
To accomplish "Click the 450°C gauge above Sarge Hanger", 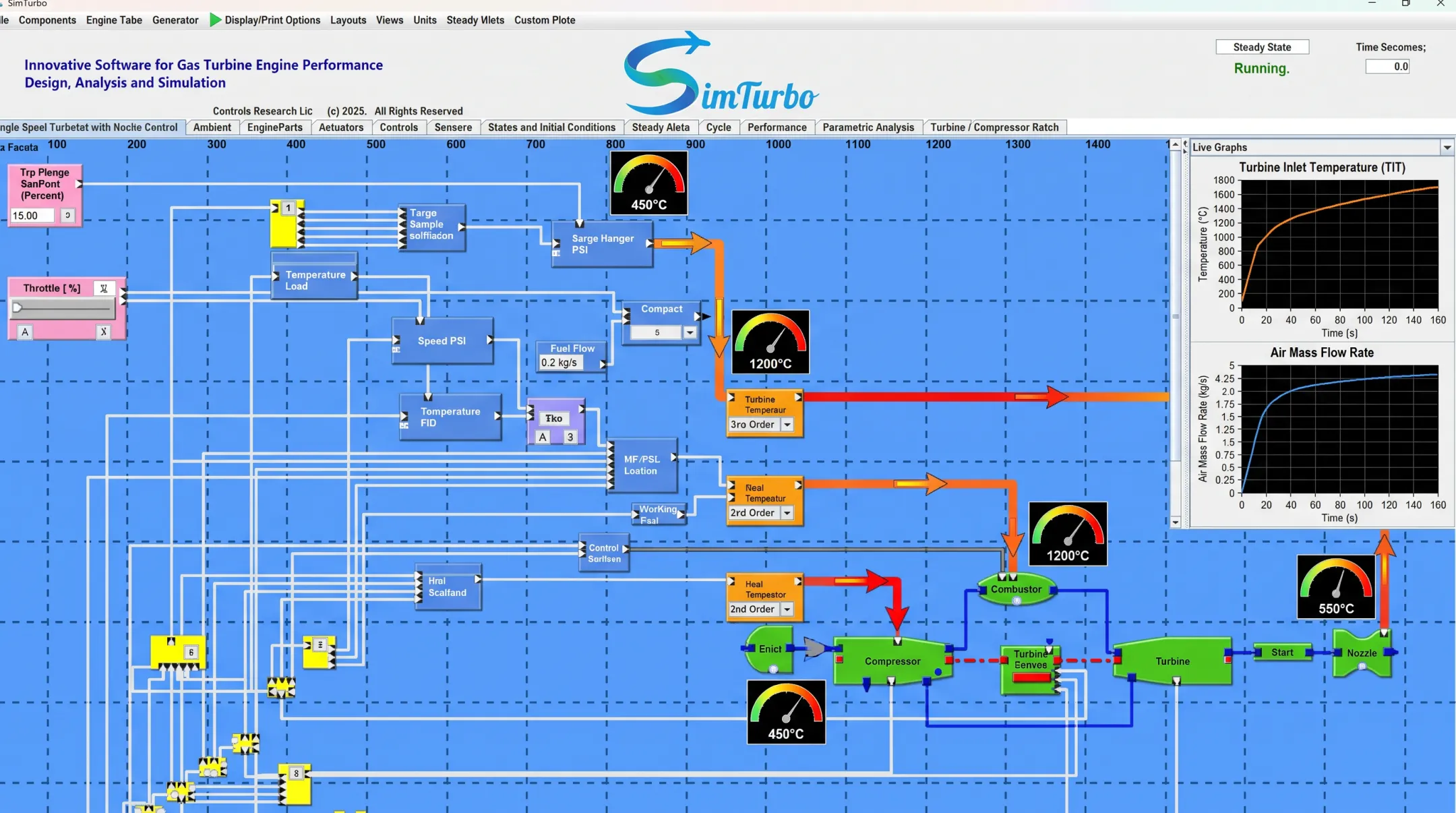I will [648, 183].
